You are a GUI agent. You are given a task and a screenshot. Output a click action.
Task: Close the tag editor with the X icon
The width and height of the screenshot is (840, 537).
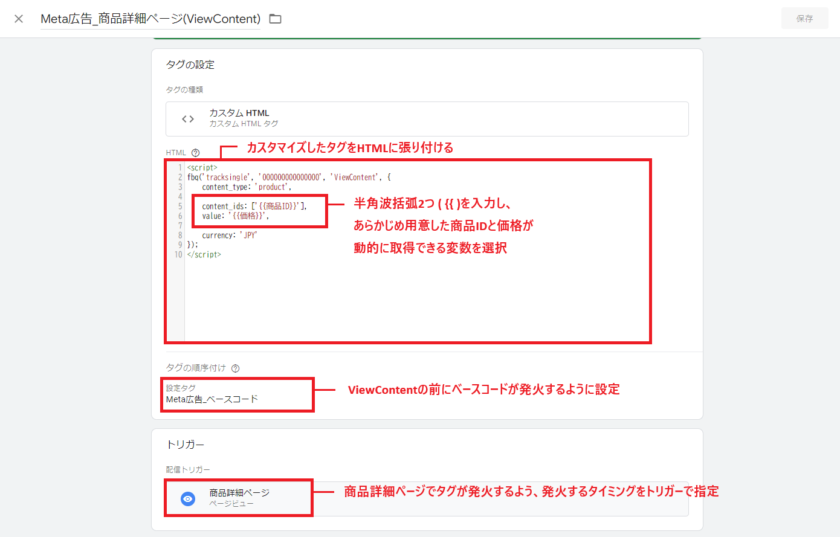[x=19, y=19]
